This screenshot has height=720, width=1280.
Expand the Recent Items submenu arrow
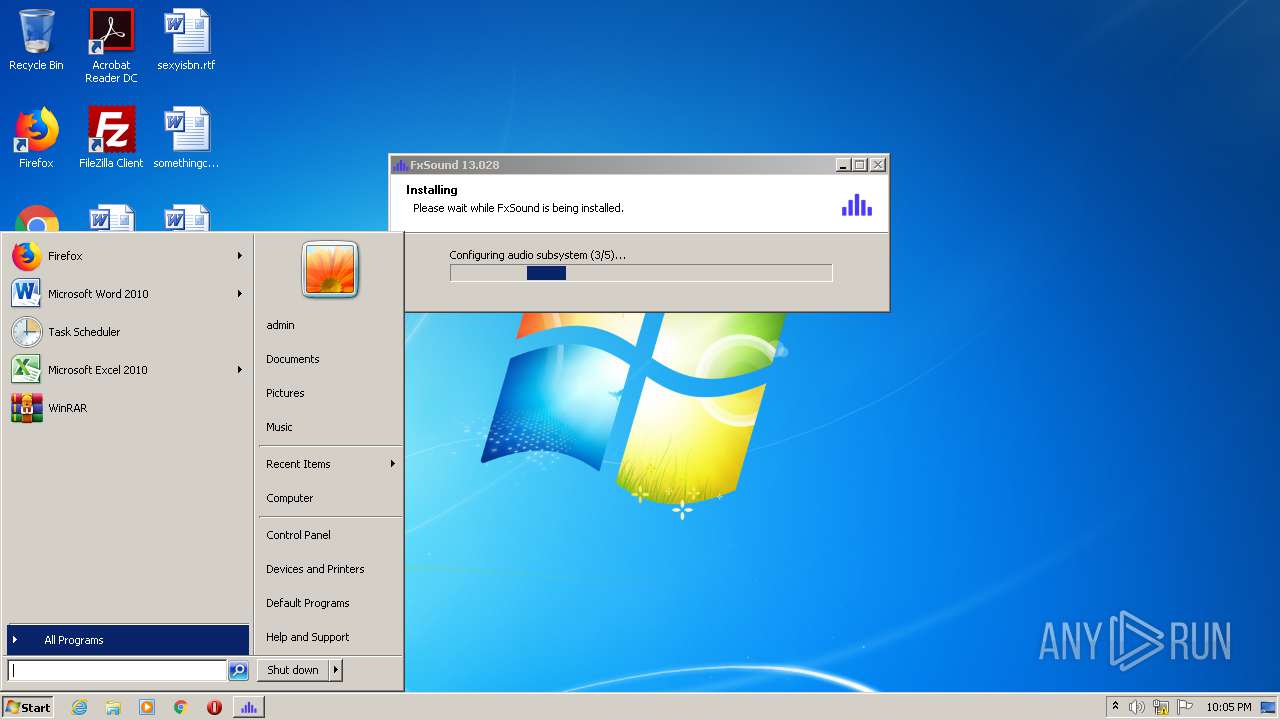point(393,464)
